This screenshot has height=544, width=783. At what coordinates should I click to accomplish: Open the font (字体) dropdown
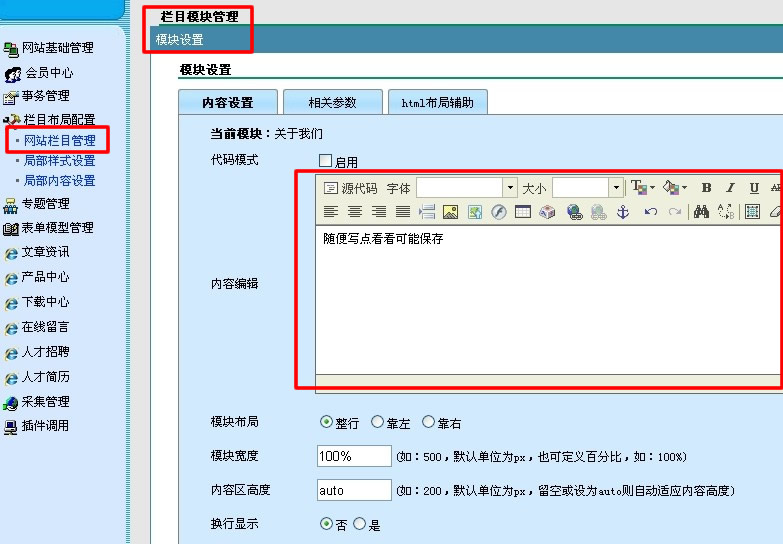click(510, 188)
